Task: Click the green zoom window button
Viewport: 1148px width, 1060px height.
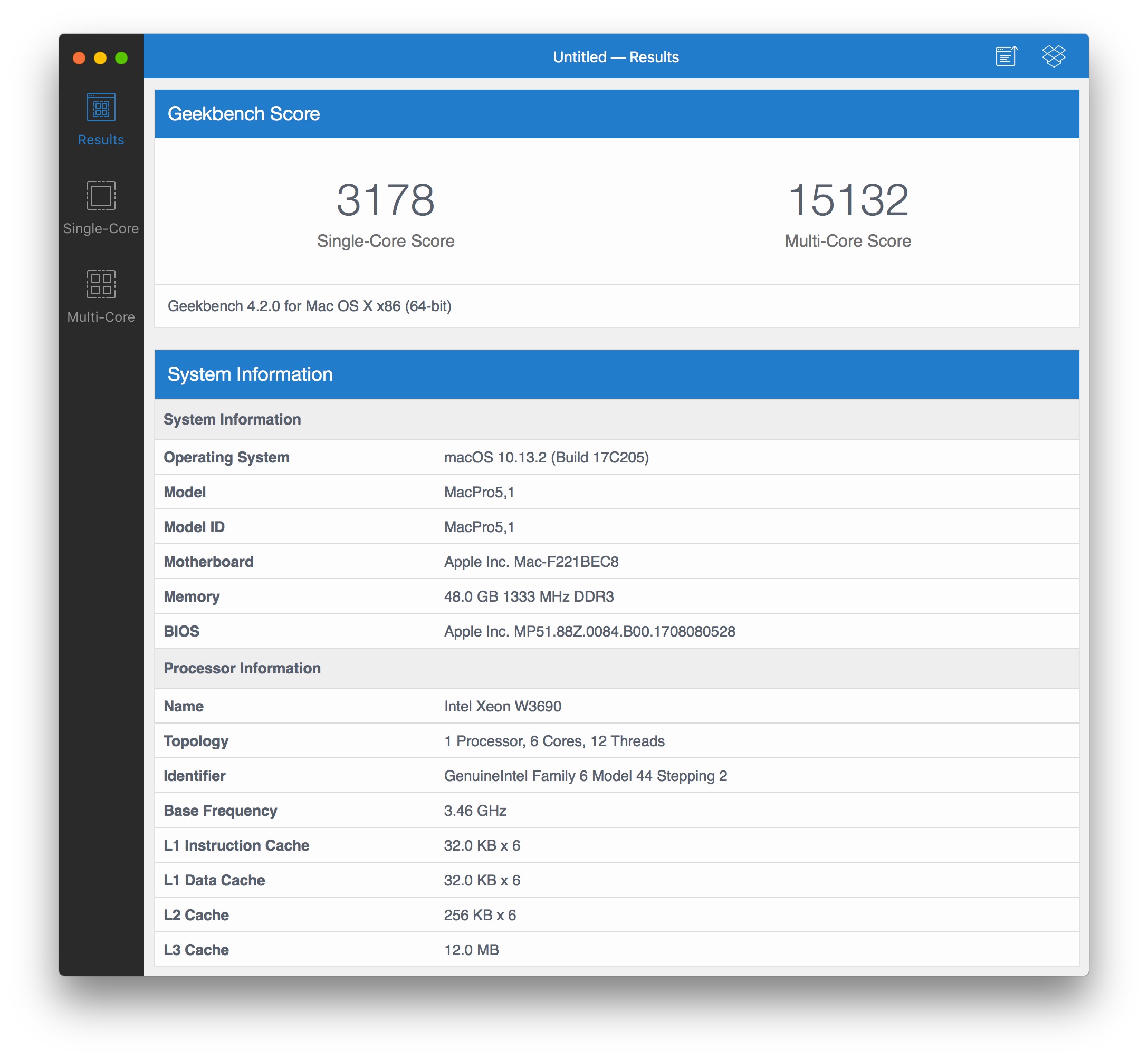Action: tap(121, 58)
